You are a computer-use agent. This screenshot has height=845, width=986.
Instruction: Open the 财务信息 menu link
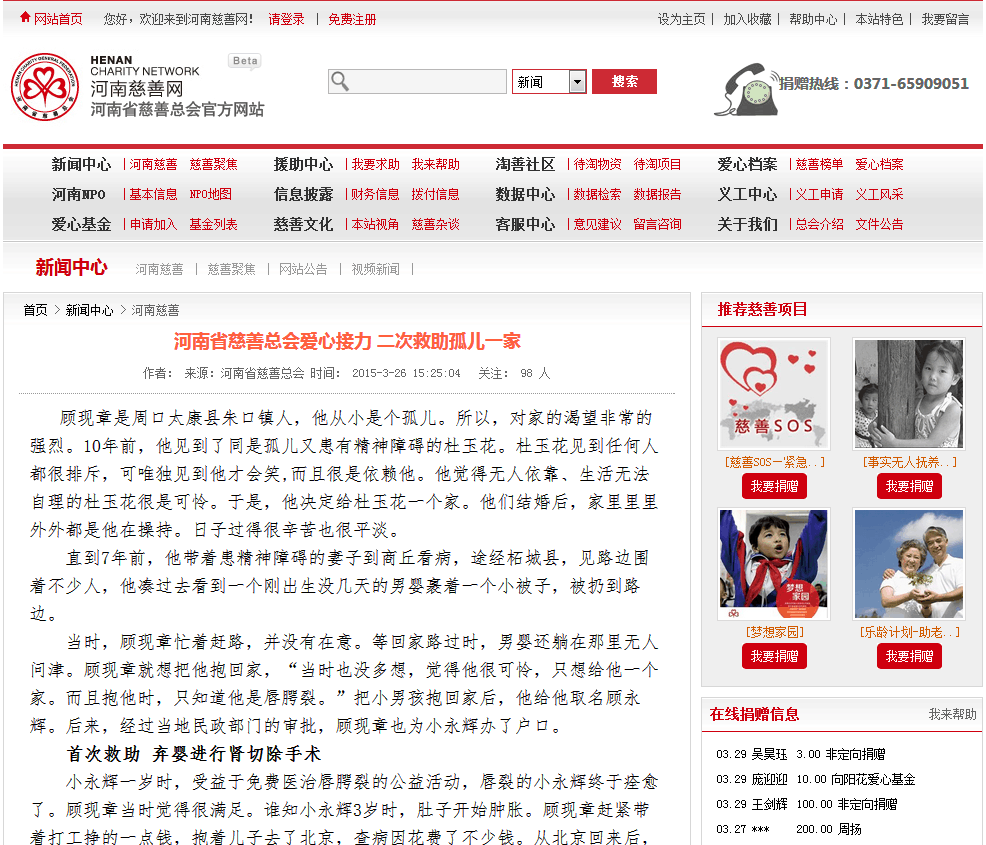tap(375, 194)
